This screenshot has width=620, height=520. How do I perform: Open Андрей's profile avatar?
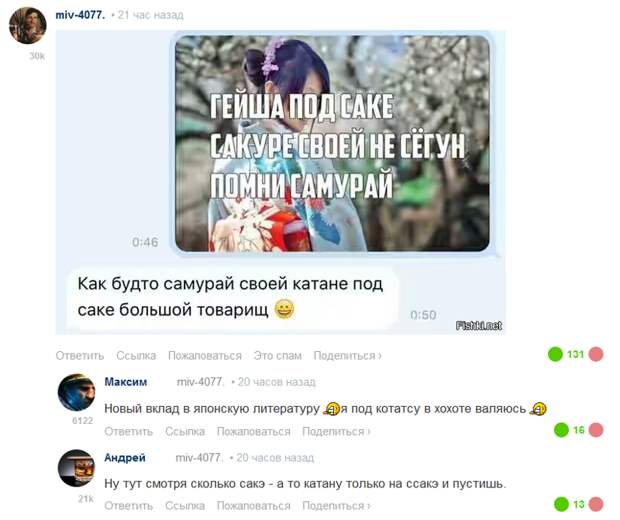(77, 468)
